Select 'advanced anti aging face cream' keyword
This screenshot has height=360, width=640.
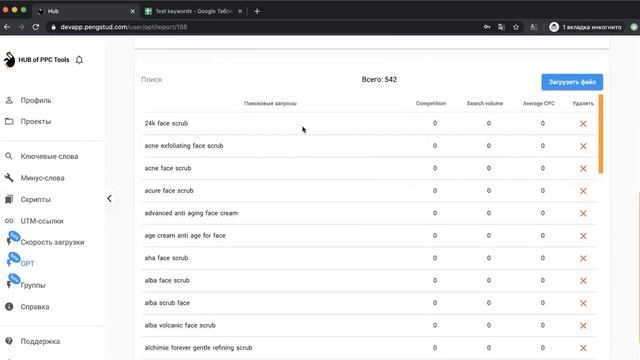pos(191,213)
